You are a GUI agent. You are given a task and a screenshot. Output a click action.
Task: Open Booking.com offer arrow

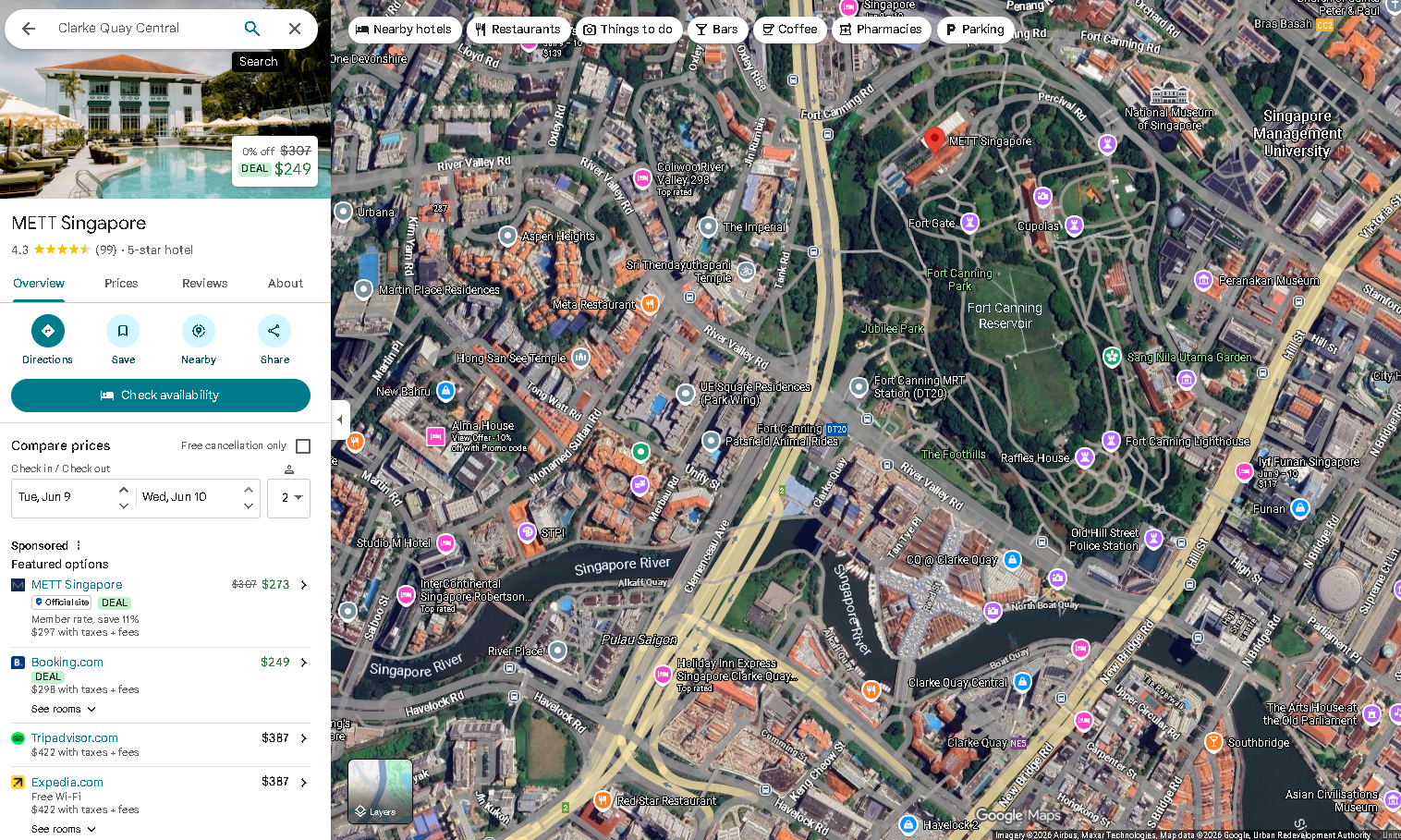pos(304,663)
